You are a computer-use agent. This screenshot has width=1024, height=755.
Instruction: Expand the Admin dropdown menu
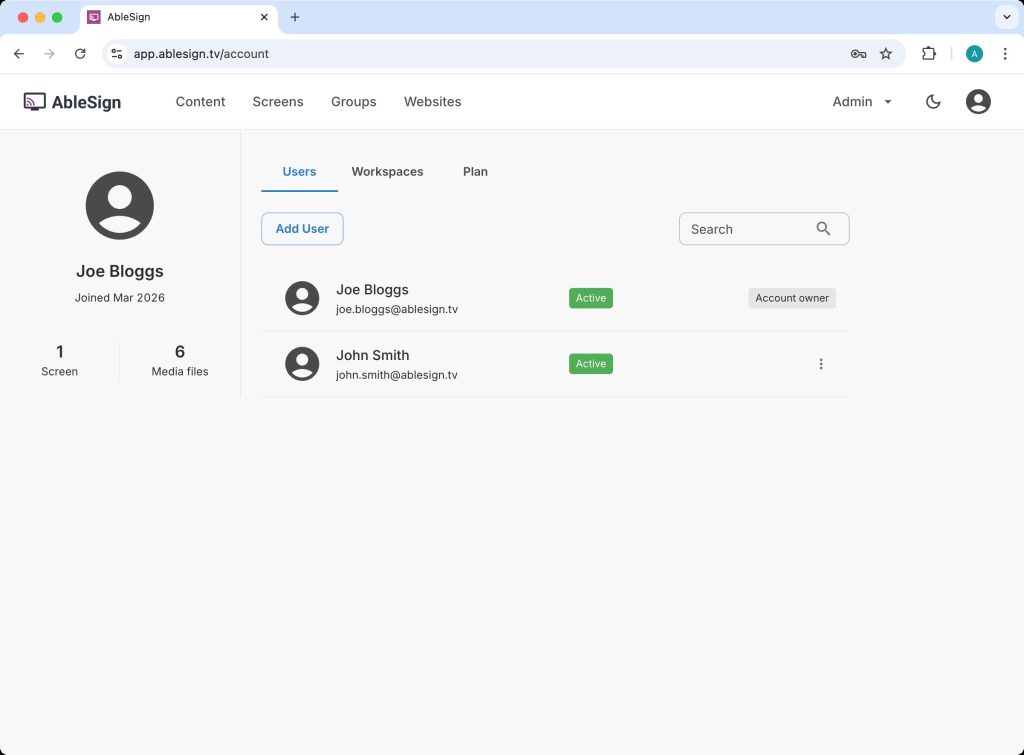pyautogui.click(x=862, y=101)
